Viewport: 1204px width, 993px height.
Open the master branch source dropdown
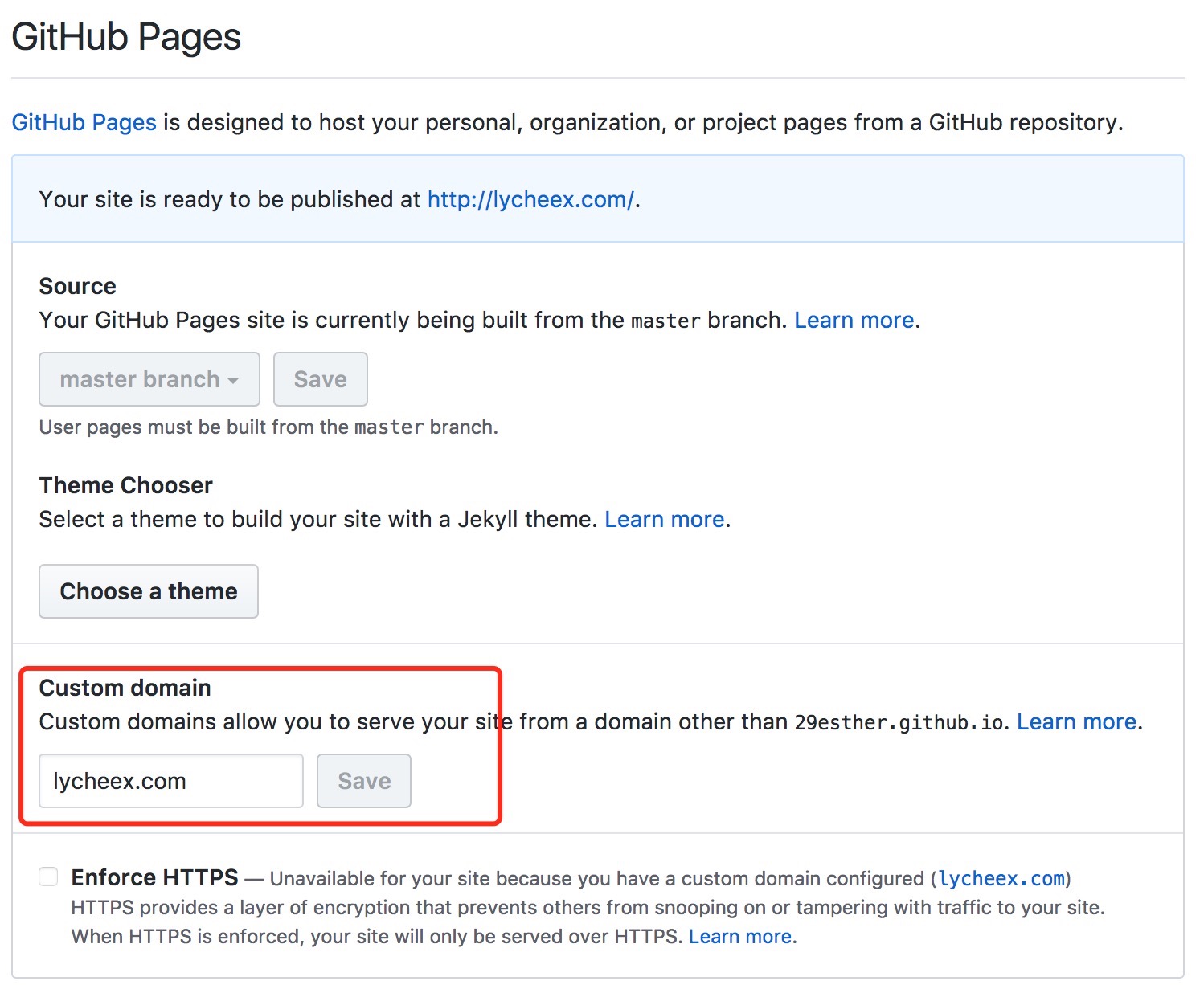point(149,379)
